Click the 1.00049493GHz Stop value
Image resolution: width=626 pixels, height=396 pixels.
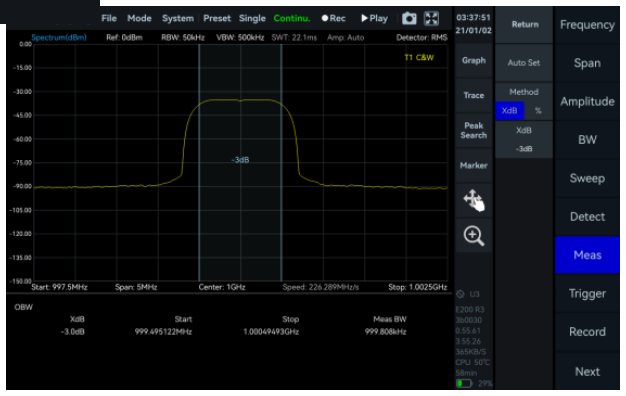[271, 332]
